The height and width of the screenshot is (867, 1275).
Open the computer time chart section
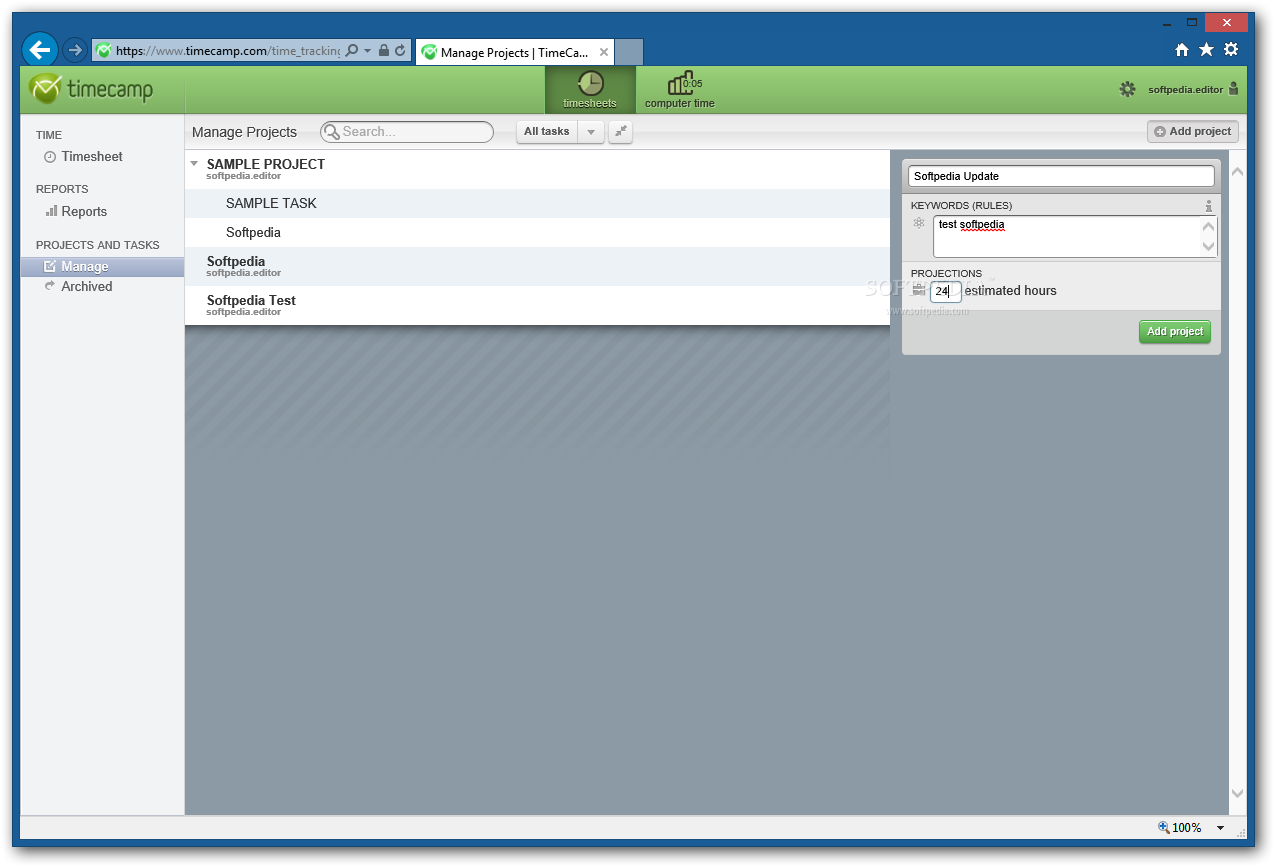pos(680,90)
